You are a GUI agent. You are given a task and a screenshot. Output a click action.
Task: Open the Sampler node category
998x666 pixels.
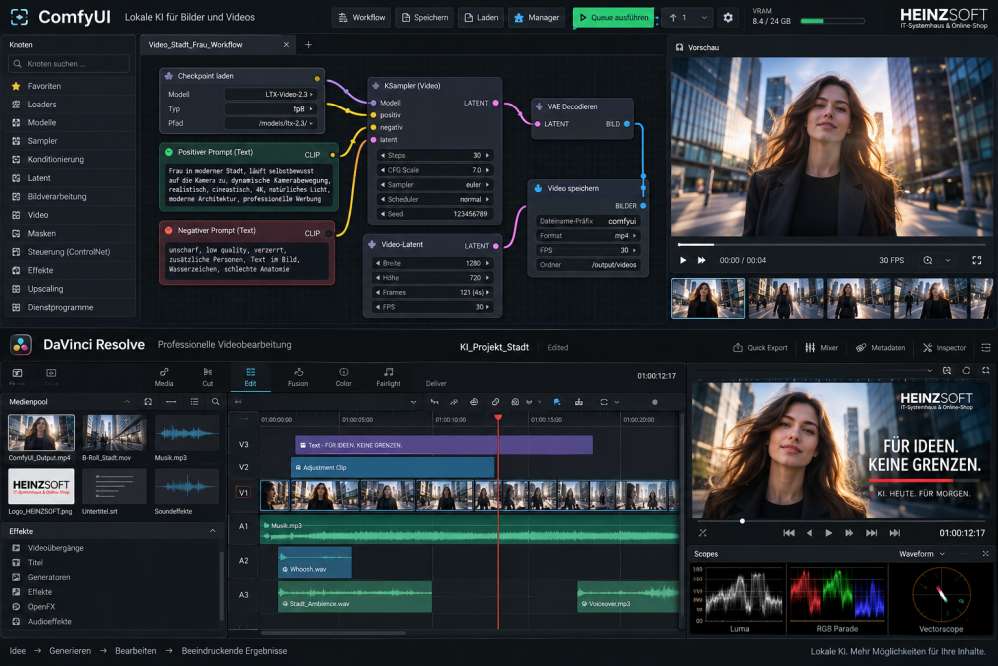42,141
